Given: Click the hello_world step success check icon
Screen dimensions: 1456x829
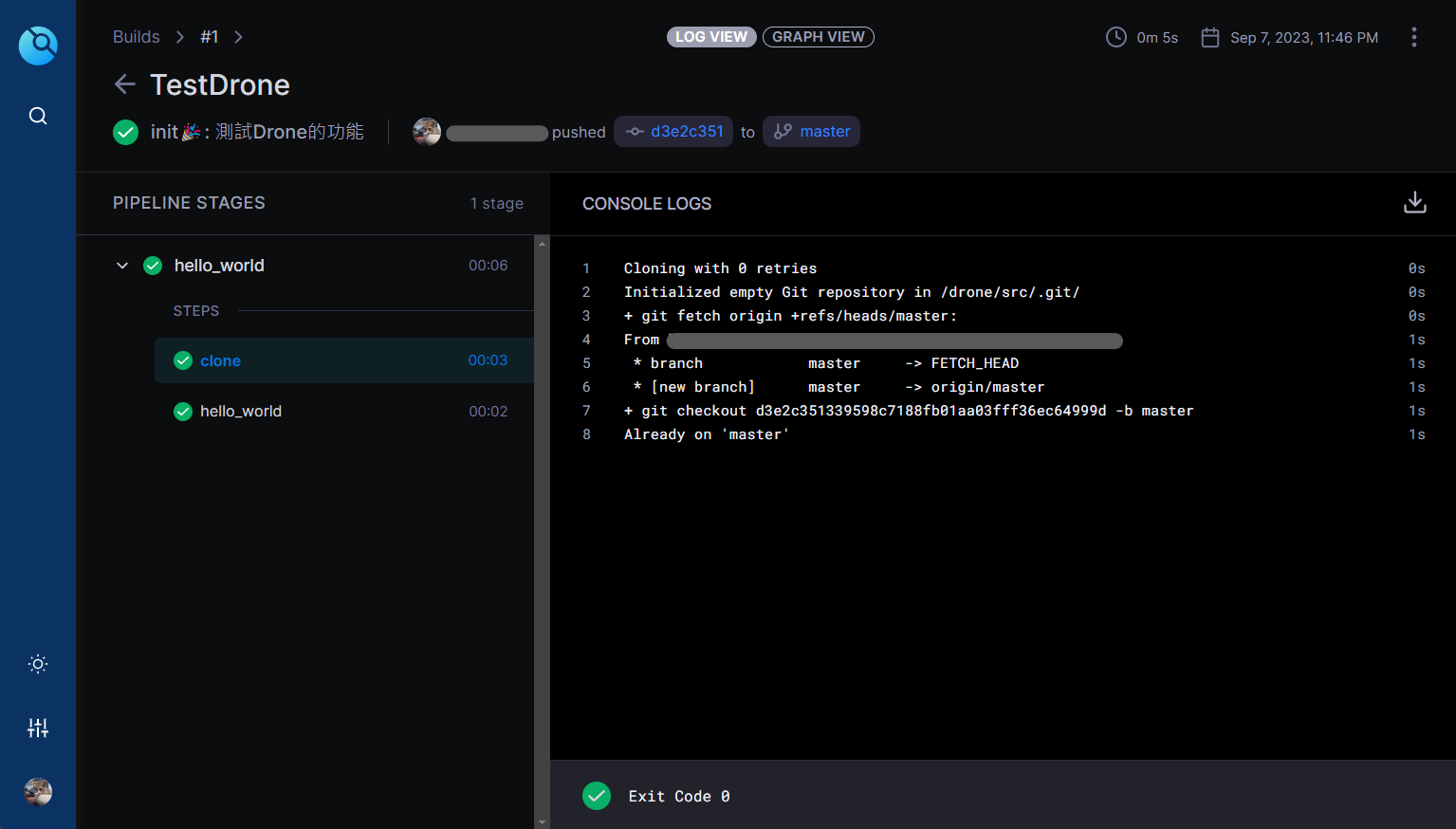Looking at the screenshot, I should (x=183, y=412).
